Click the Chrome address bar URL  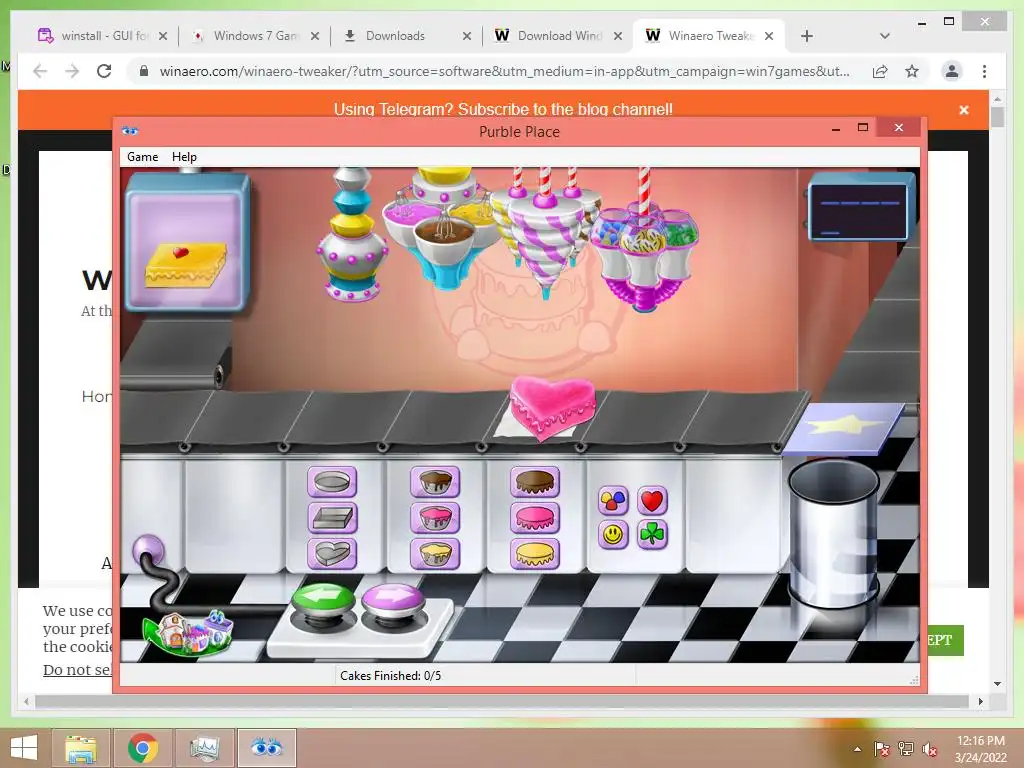point(504,71)
